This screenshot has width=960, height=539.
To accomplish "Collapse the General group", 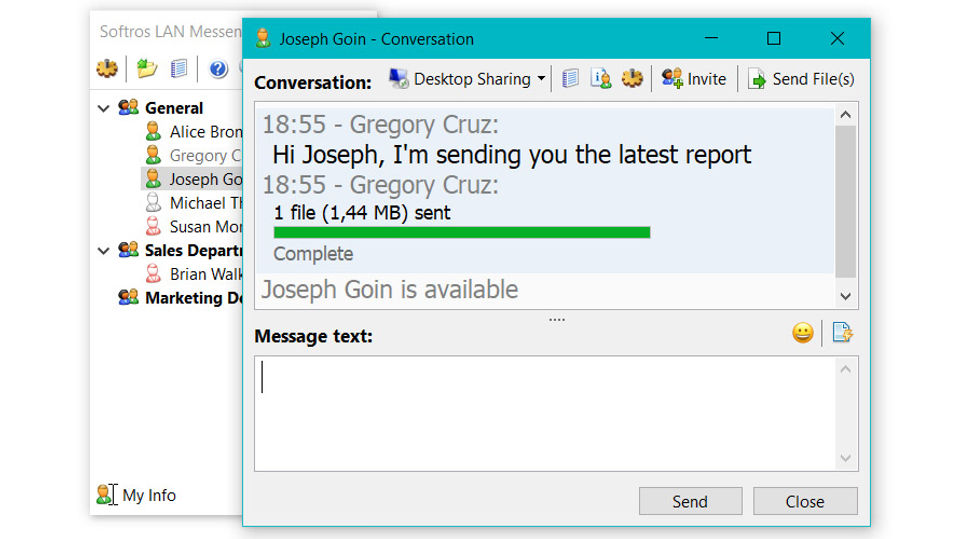I will [x=103, y=108].
